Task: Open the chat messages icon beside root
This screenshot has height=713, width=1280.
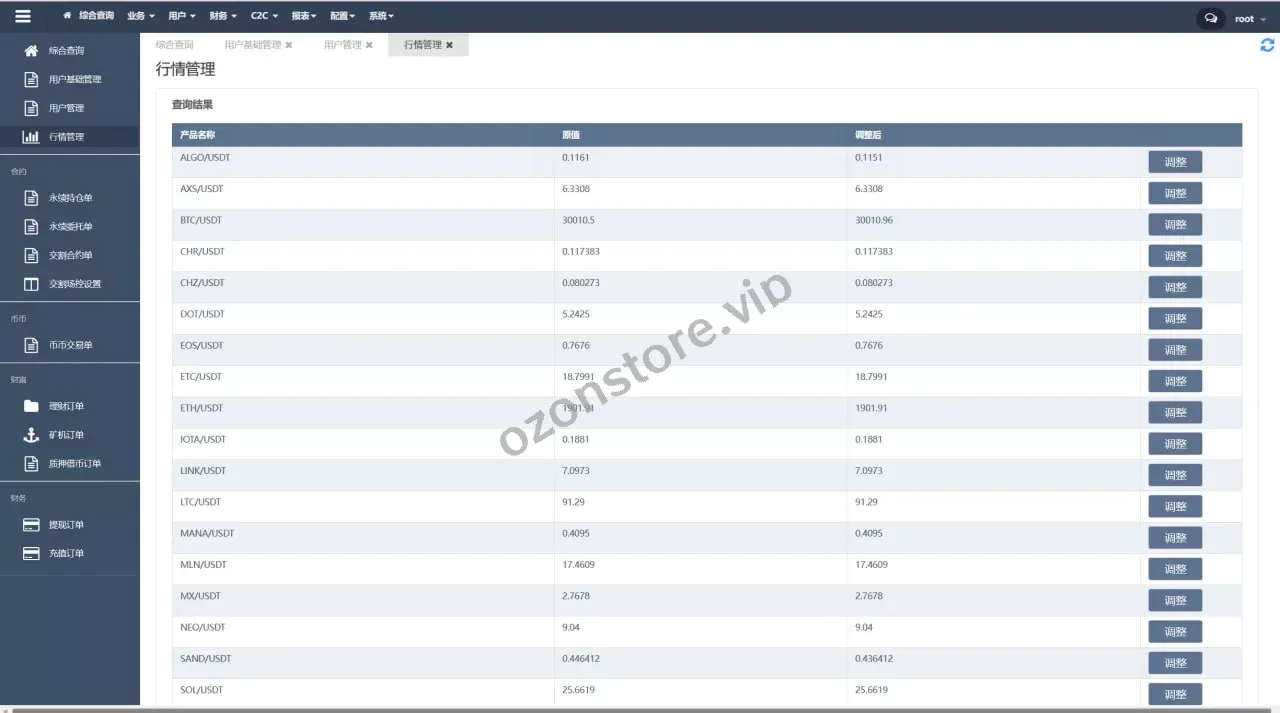Action: coord(1211,18)
